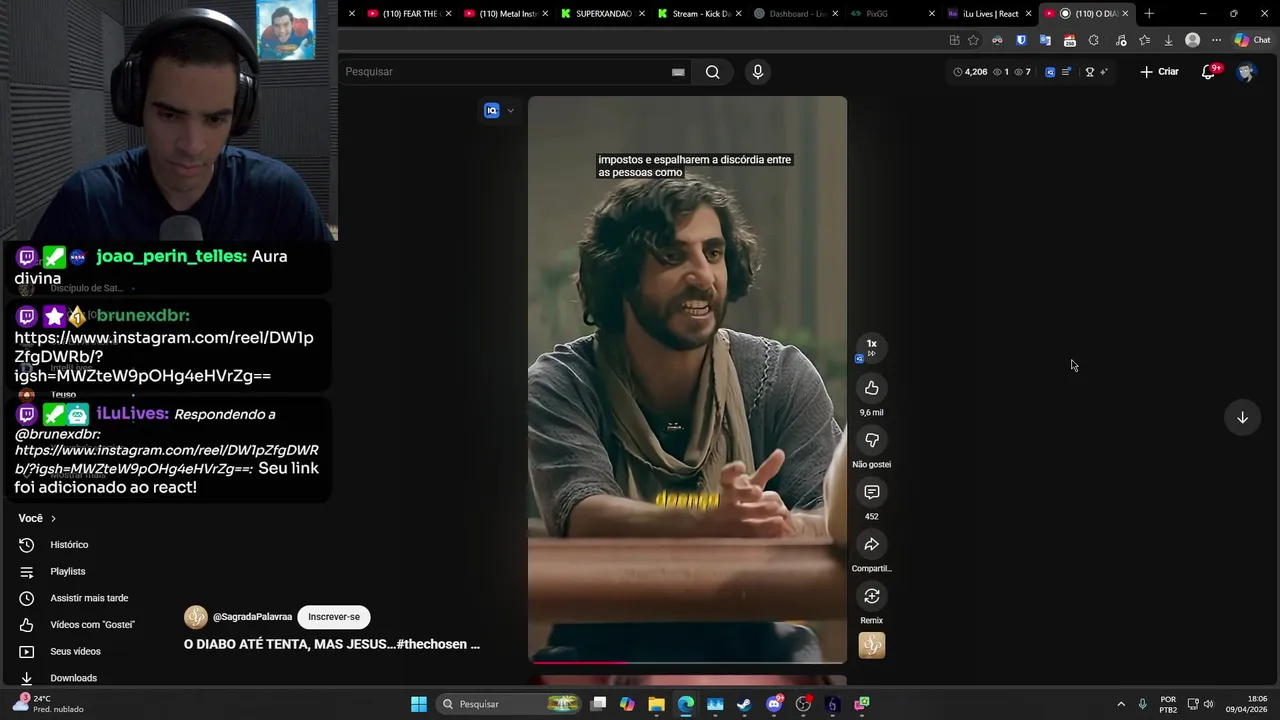The image size is (1280, 720).
Task: Open the on-screen keyboard icon in search box
Action: point(678,72)
